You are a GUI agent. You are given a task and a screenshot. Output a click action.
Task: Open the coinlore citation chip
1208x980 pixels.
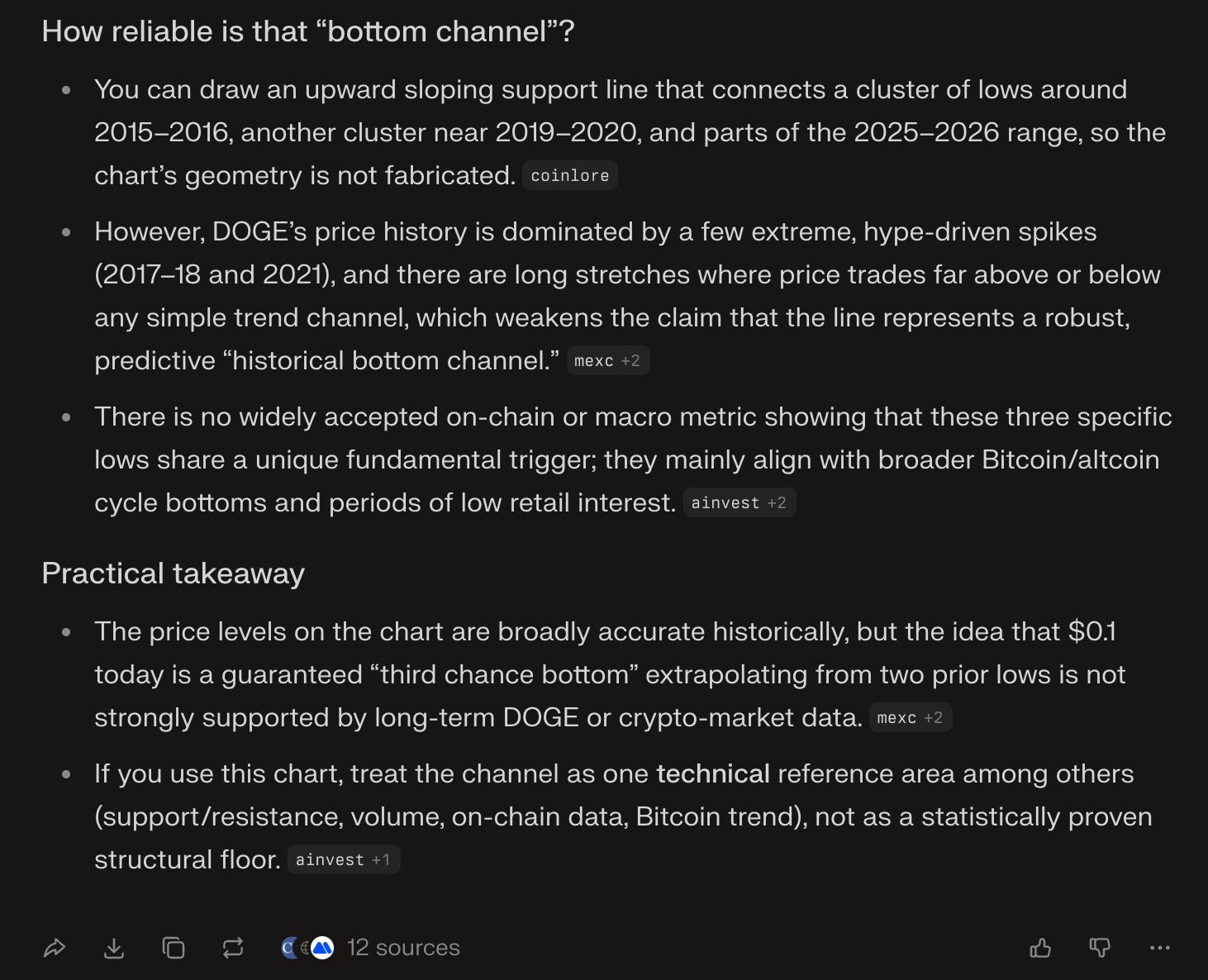(570, 176)
